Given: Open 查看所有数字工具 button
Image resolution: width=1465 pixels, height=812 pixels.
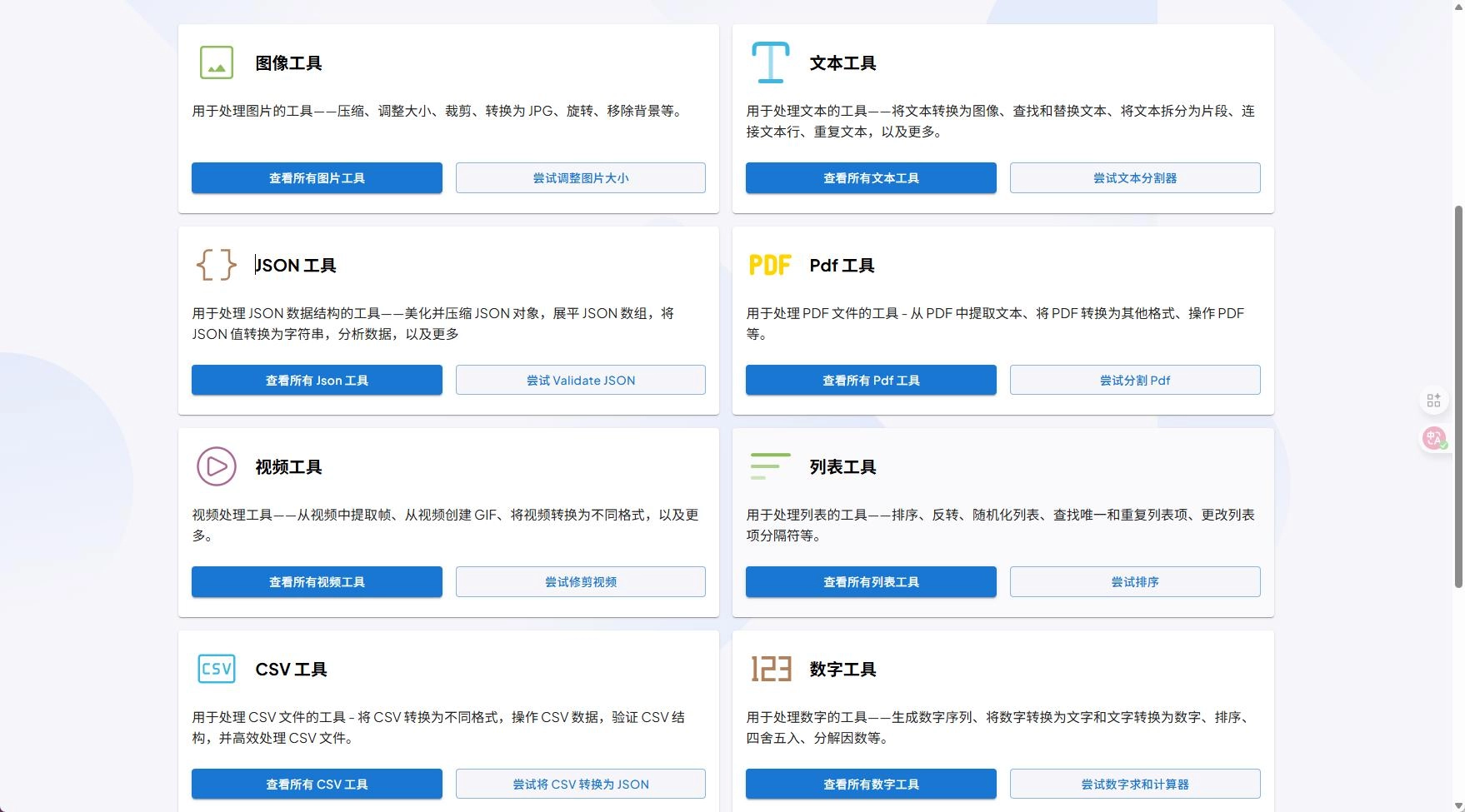Looking at the screenshot, I should tap(871, 784).
